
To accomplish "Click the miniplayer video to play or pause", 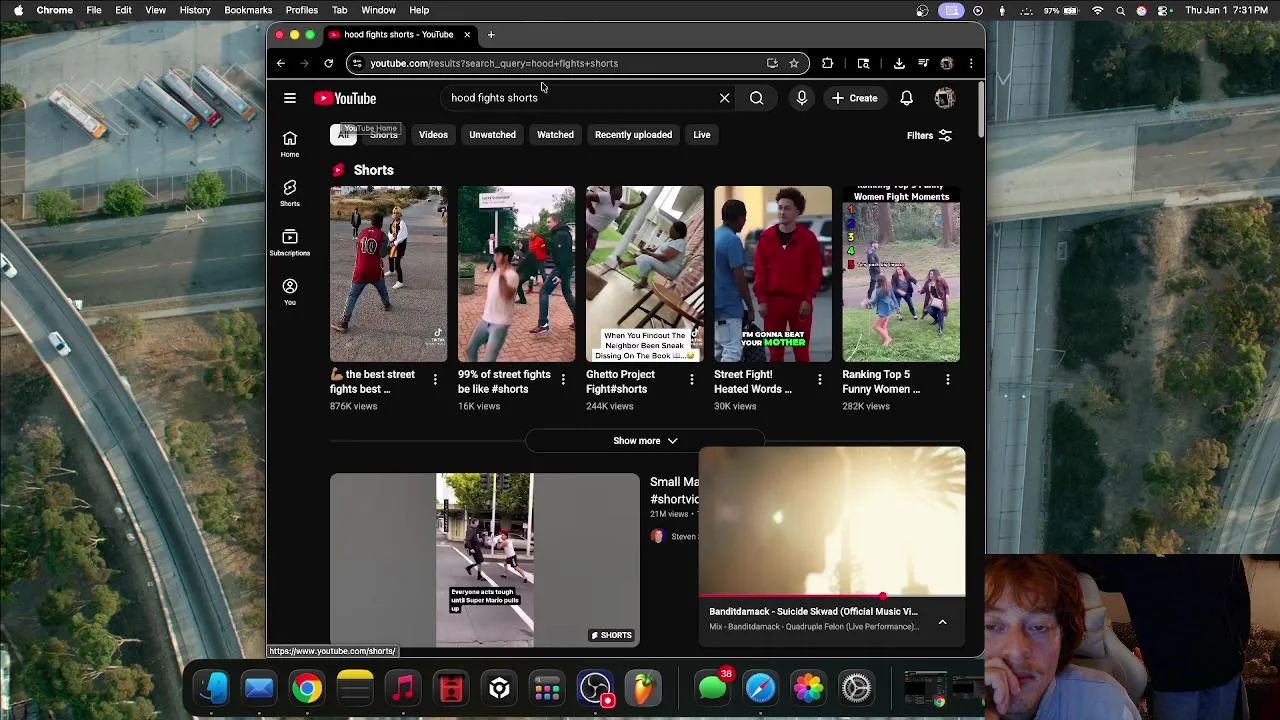I will pos(832,520).
